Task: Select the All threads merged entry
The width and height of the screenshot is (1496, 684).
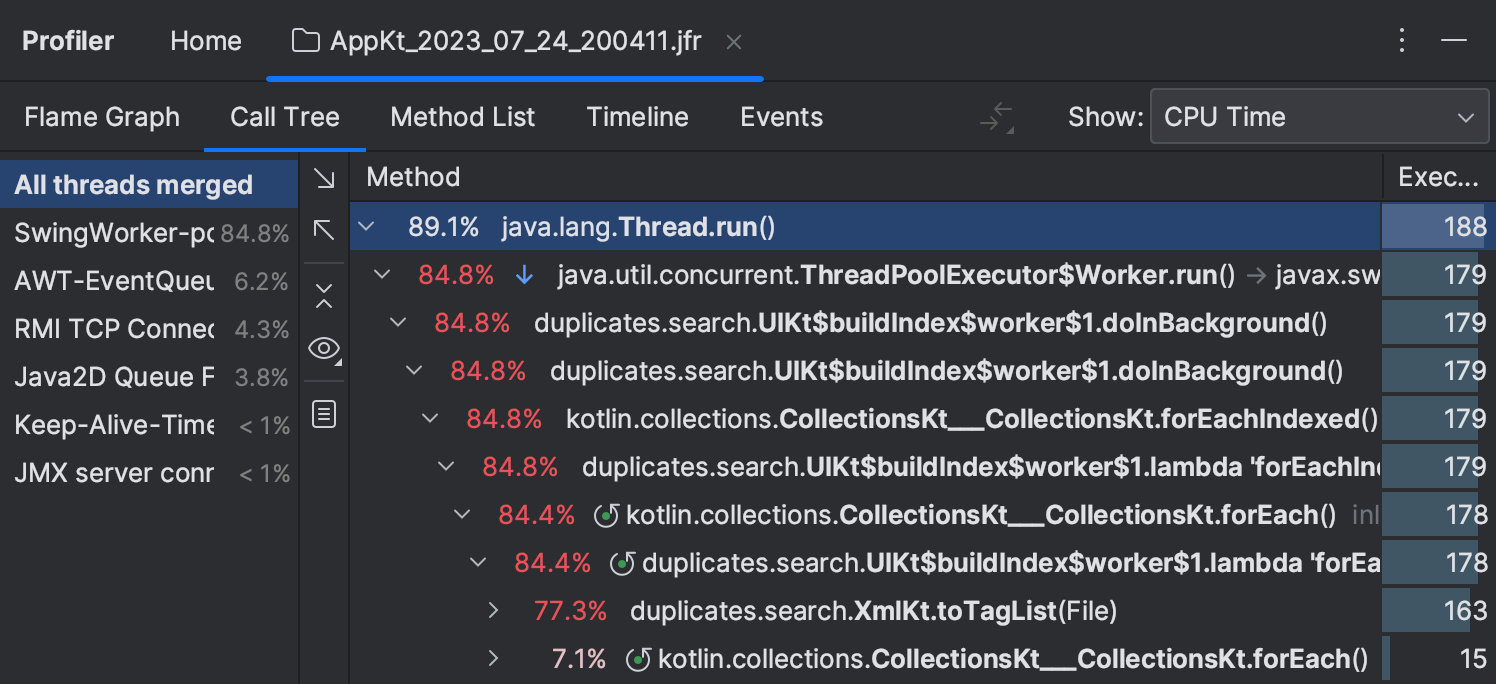Action: (x=134, y=184)
